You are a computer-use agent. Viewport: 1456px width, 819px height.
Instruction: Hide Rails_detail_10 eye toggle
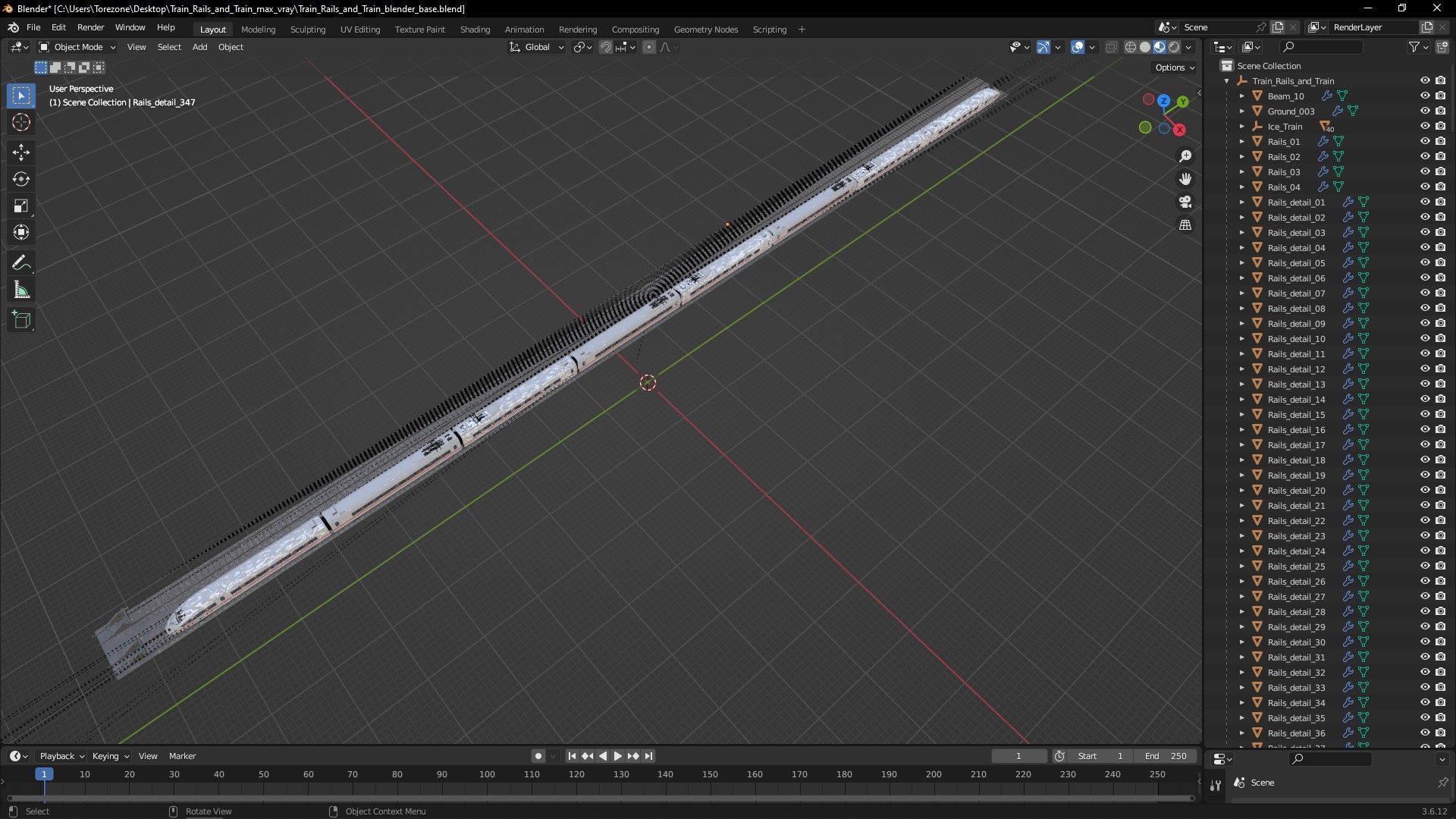(1425, 338)
